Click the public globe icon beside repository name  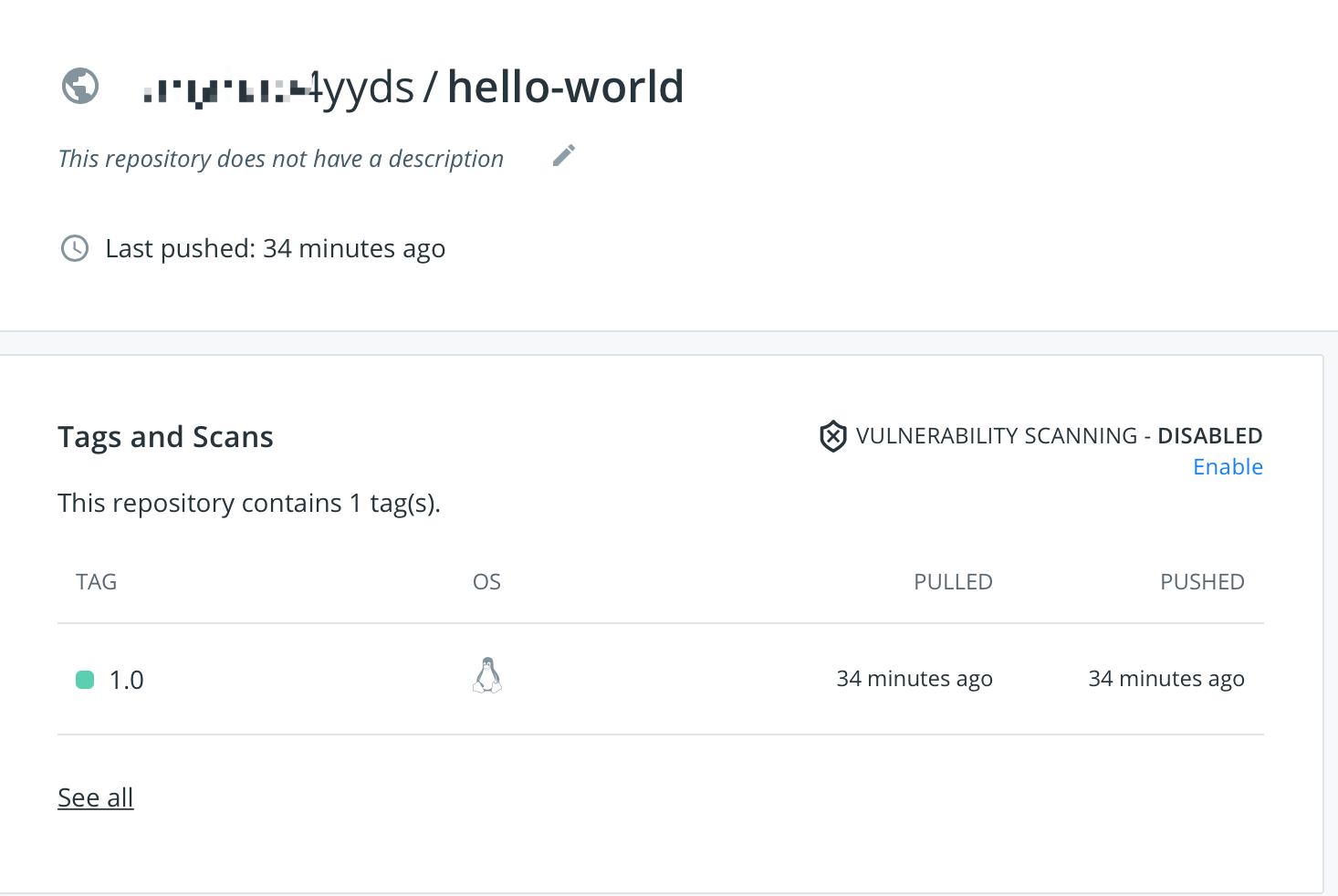(x=80, y=87)
